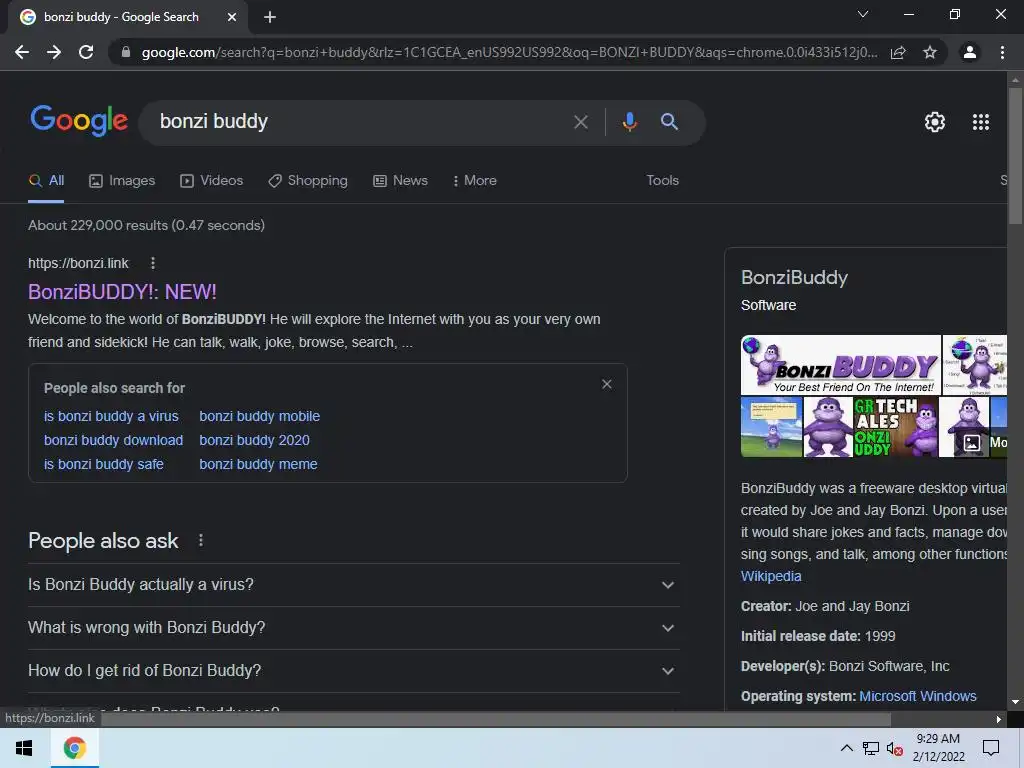Open the taskbar clock and date
Screen dimensions: 1024x768
938,748
